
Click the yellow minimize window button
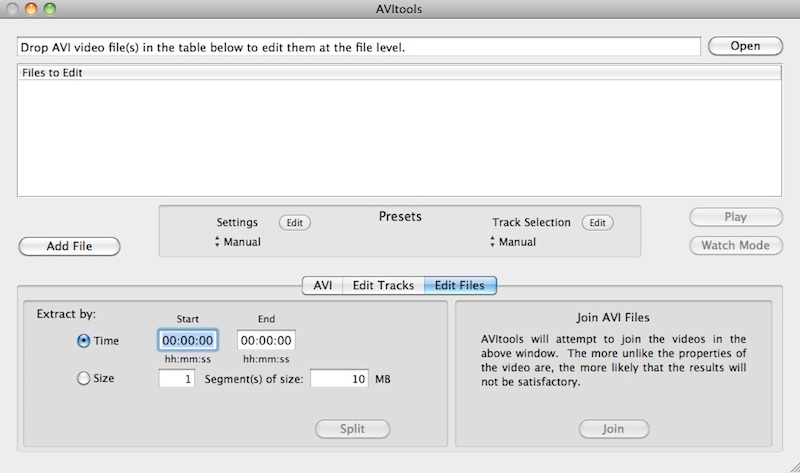pyautogui.click(x=32, y=9)
